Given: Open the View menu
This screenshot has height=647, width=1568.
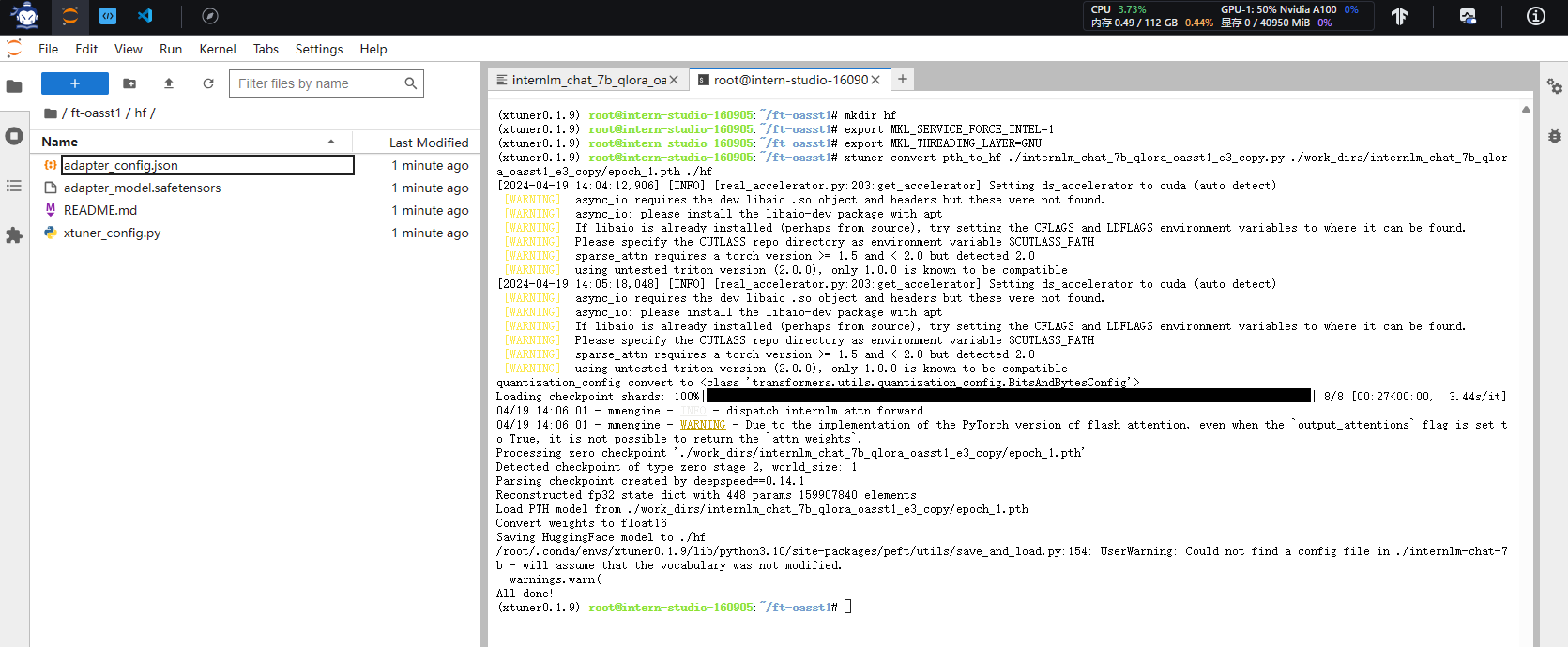Looking at the screenshot, I should (x=129, y=49).
